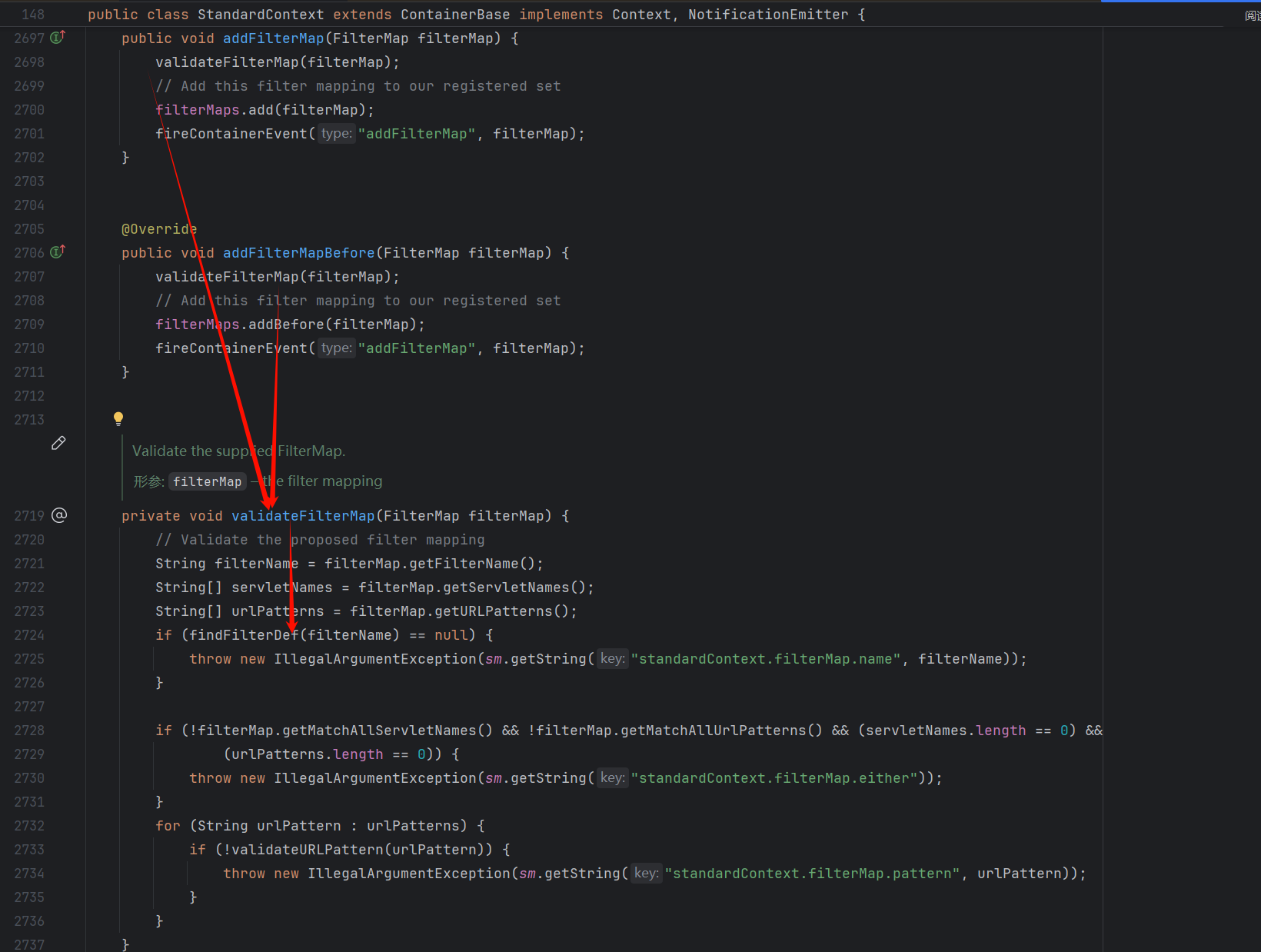
Task: Click validateFilterMap method declaration on line 2719
Action: (x=303, y=516)
